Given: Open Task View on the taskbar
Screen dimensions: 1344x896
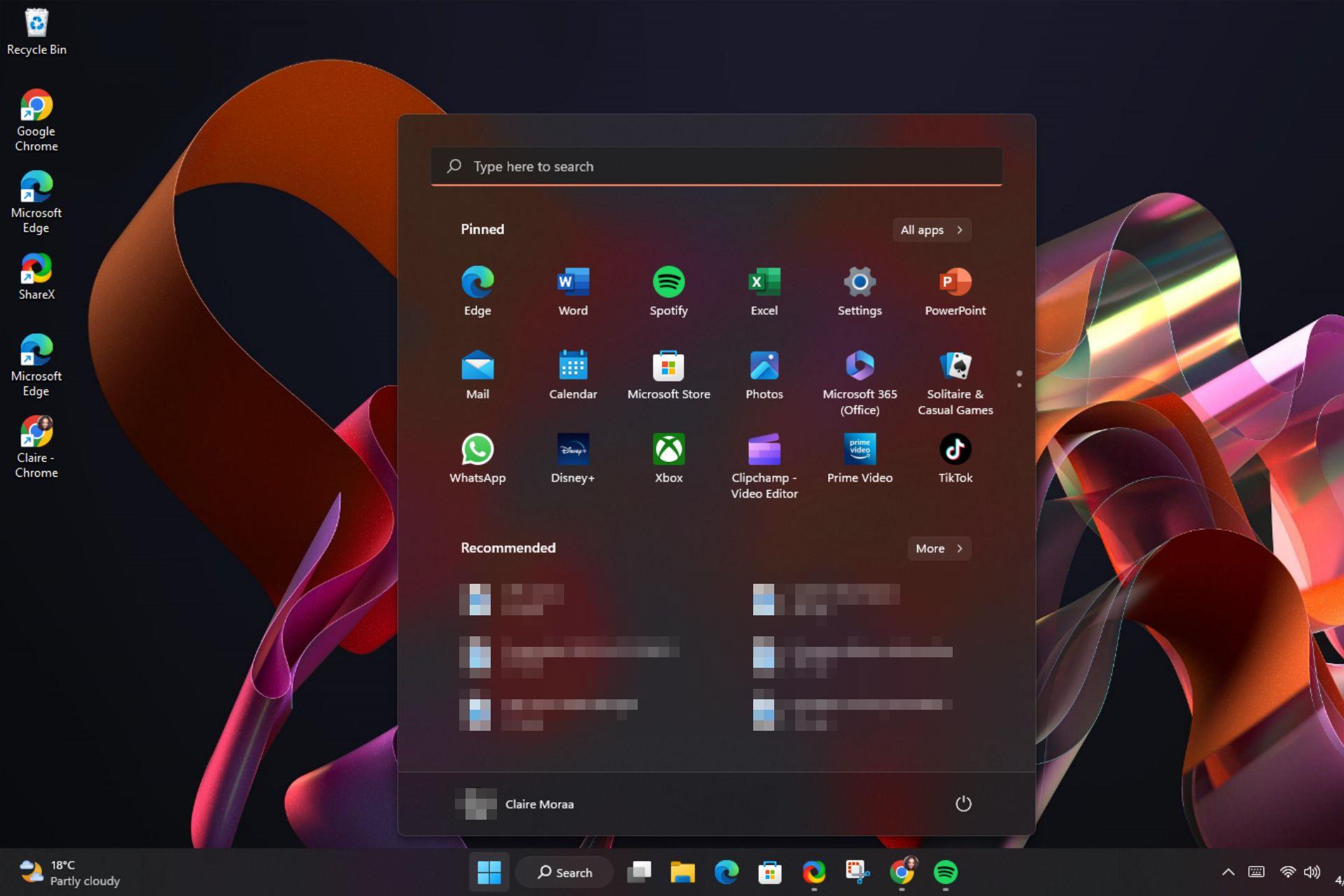Looking at the screenshot, I should (638, 872).
